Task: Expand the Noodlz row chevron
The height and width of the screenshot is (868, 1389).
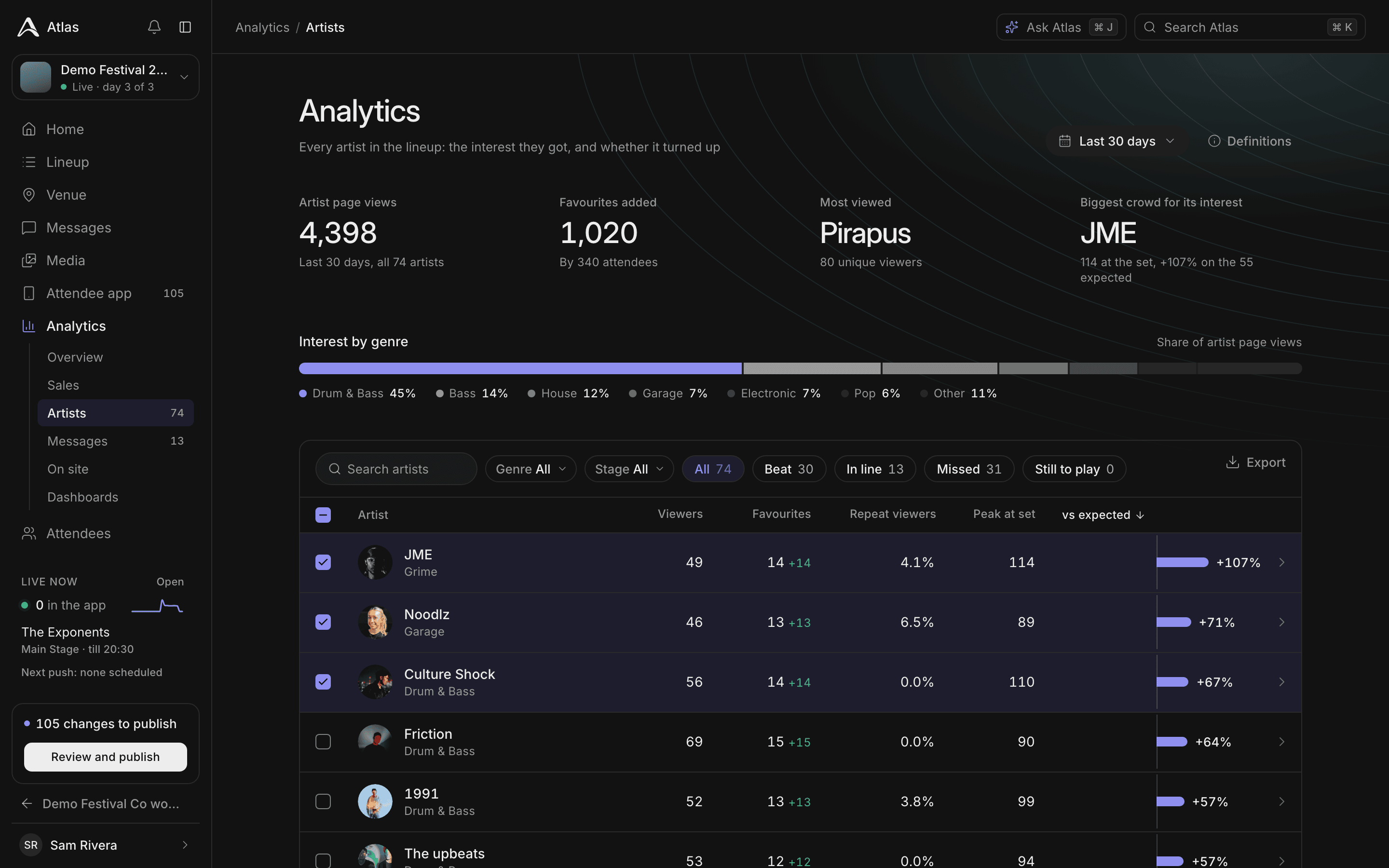Action: pyautogui.click(x=1281, y=622)
